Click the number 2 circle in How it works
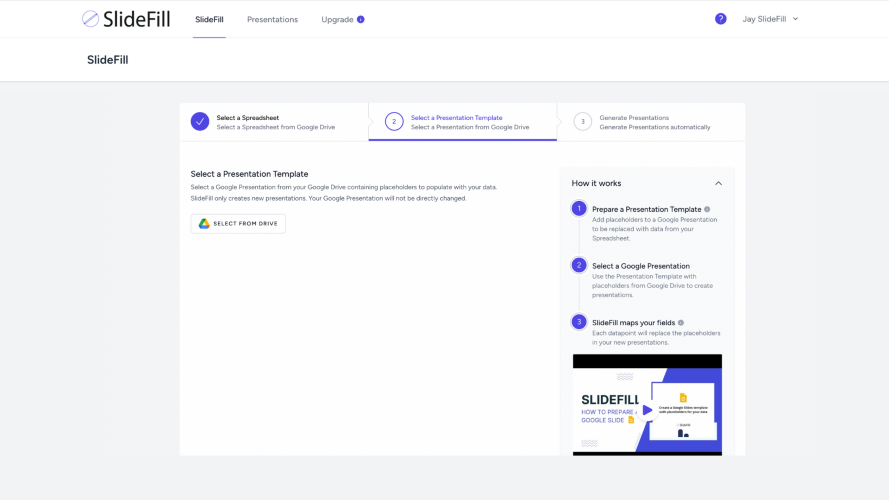The height and width of the screenshot is (500, 889). click(579, 265)
